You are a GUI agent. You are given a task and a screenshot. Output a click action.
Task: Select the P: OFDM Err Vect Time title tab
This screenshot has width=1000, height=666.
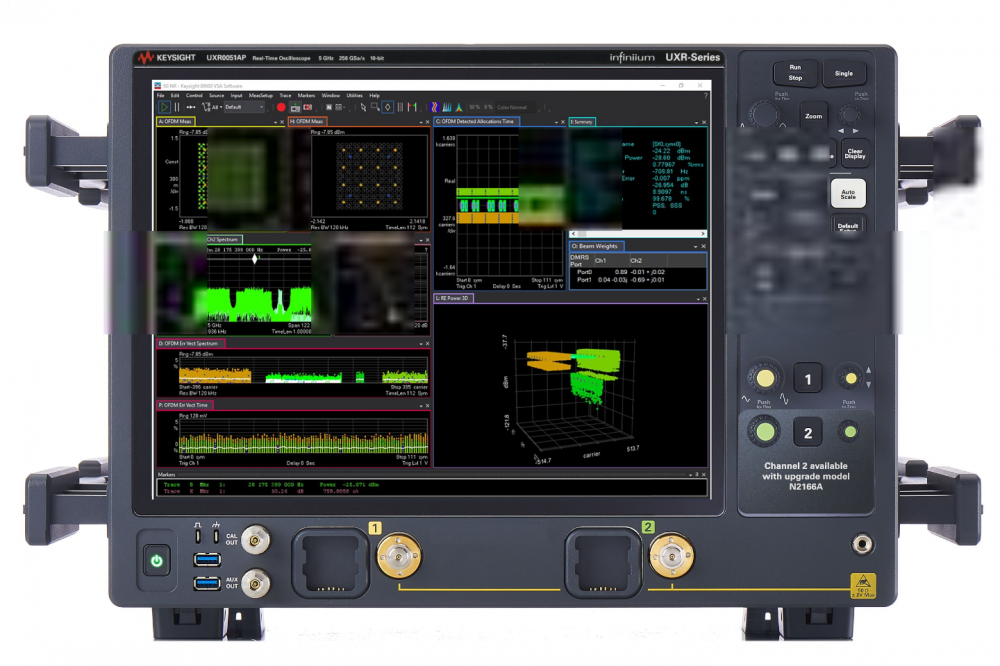(184, 405)
